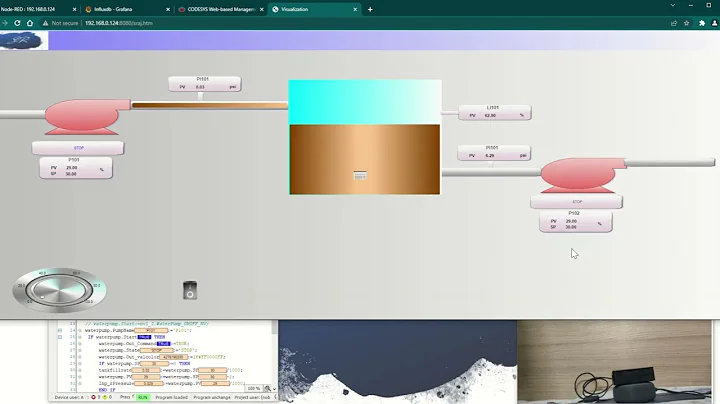Image resolution: width=720 pixels, height=404 pixels.
Task: Click LI101 level indicator panel
Action: click(x=495, y=112)
